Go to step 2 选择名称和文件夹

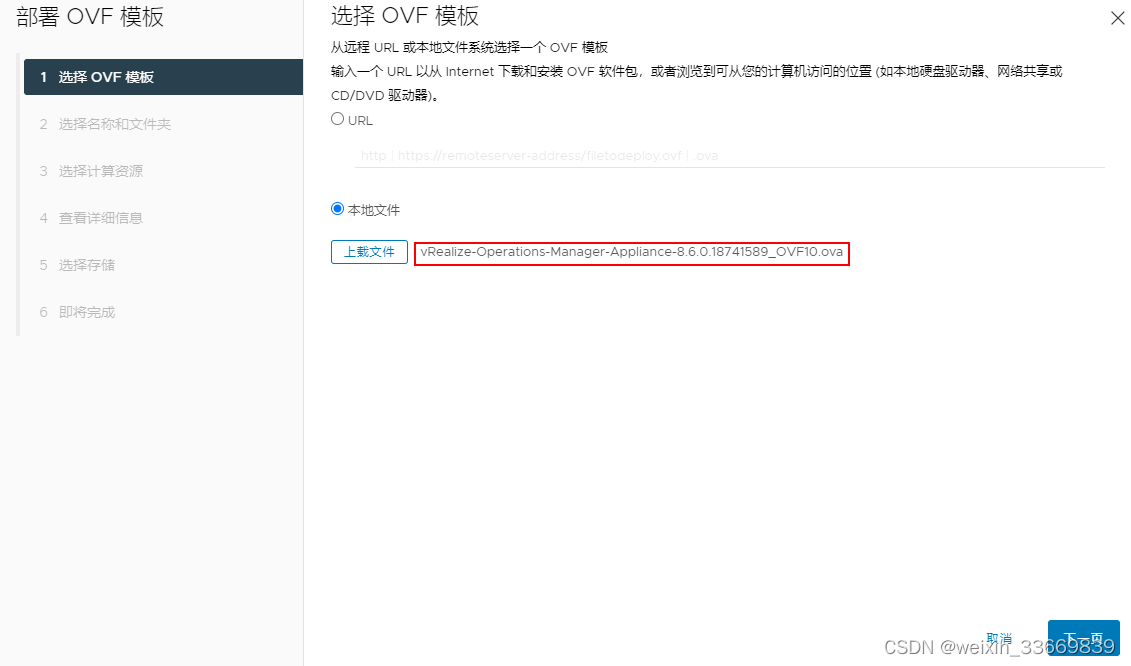pos(105,124)
